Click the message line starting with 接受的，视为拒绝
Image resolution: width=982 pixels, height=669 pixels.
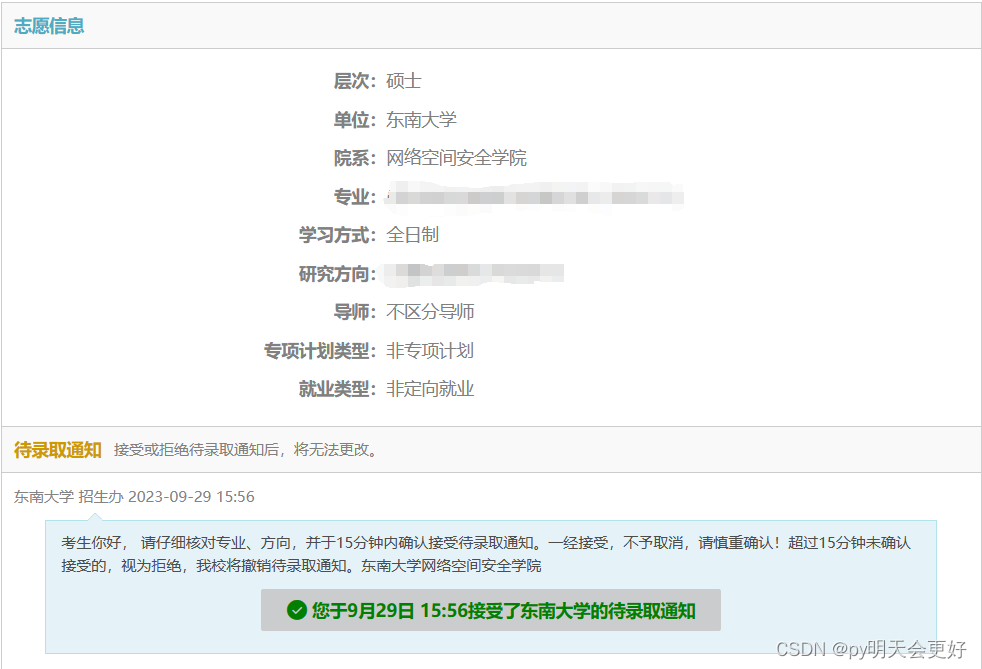click(x=301, y=566)
